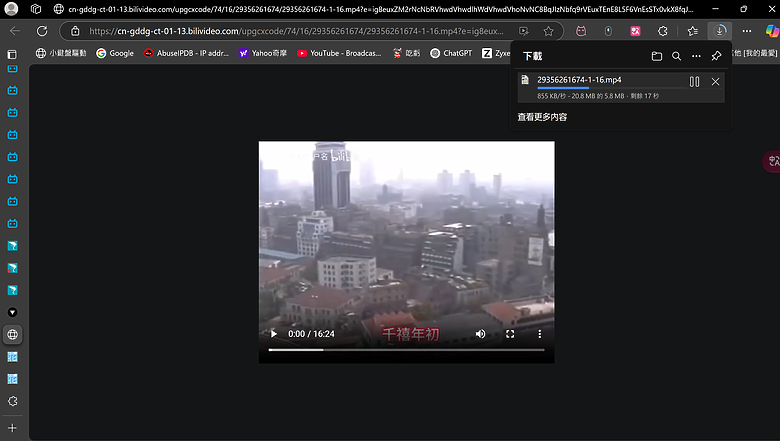Reload the current page
Screen dimensions: 780x441
coord(42,31)
